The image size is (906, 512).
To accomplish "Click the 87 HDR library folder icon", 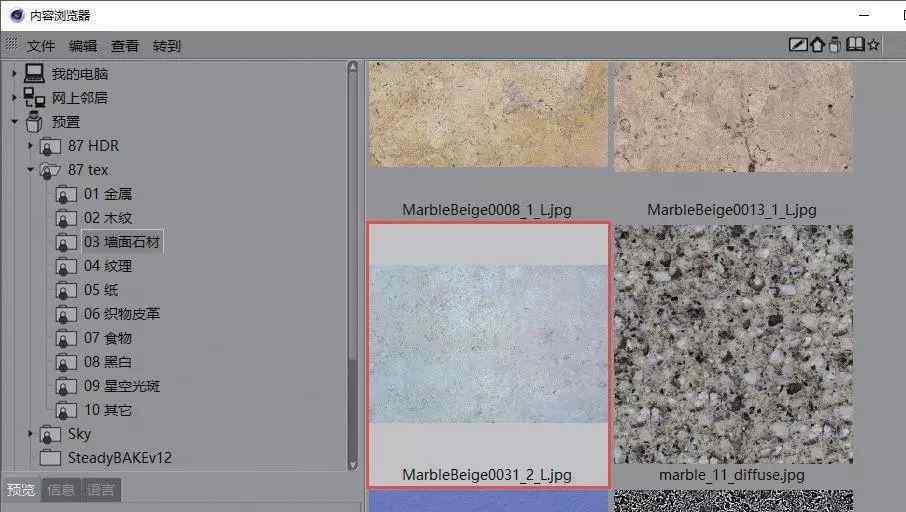I will coord(50,147).
